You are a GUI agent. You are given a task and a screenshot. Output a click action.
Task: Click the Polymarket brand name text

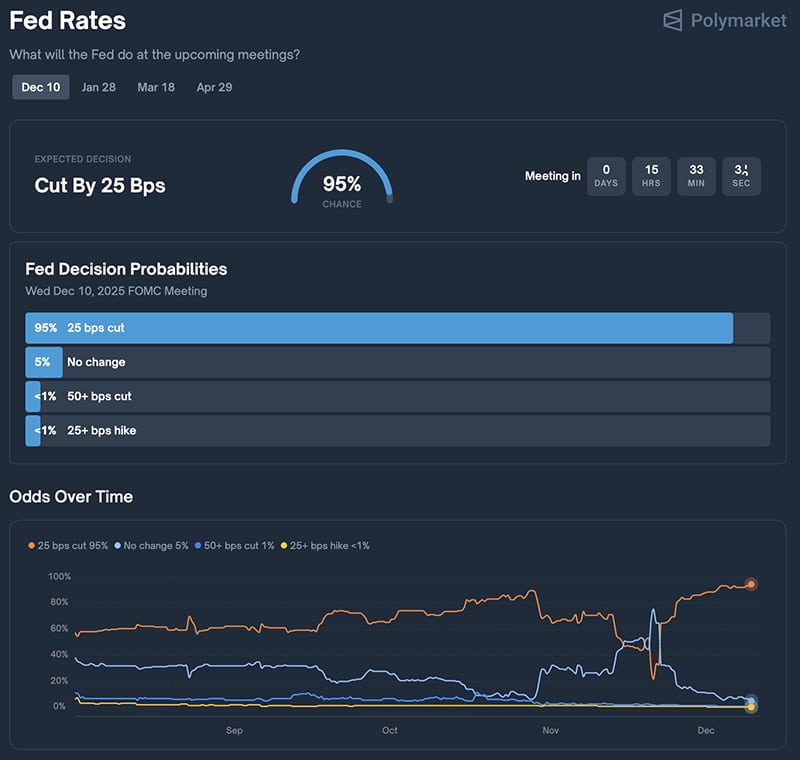738,20
